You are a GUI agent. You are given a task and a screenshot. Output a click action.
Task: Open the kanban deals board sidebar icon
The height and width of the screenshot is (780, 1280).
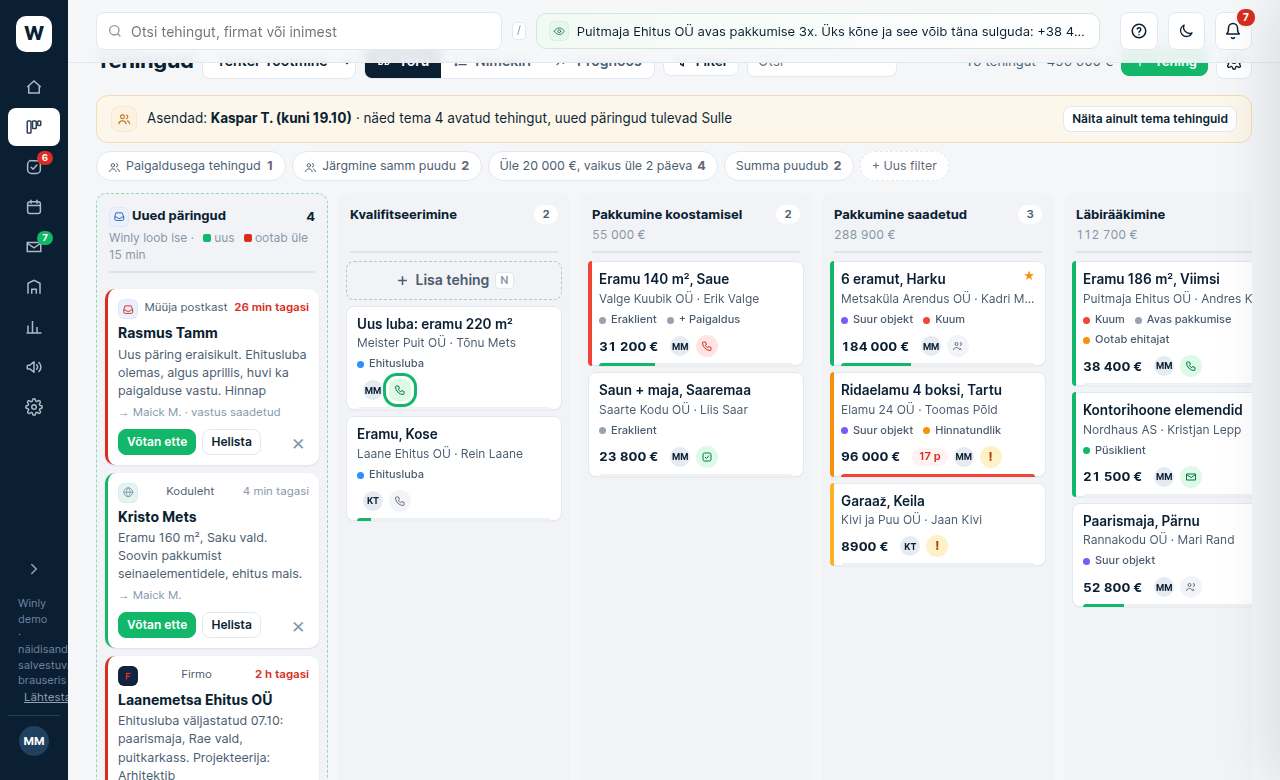34,127
